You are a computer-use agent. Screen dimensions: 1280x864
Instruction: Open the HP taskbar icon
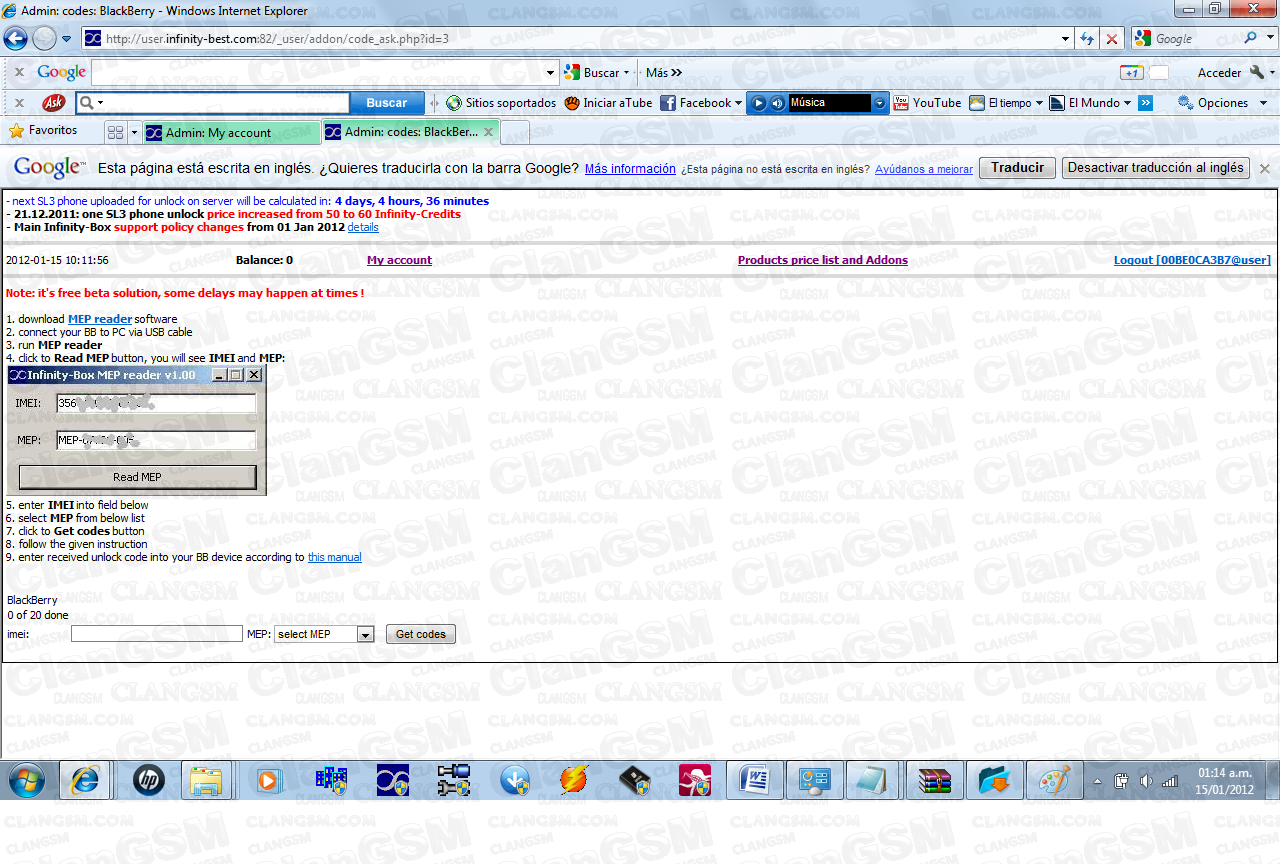click(147, 780)
